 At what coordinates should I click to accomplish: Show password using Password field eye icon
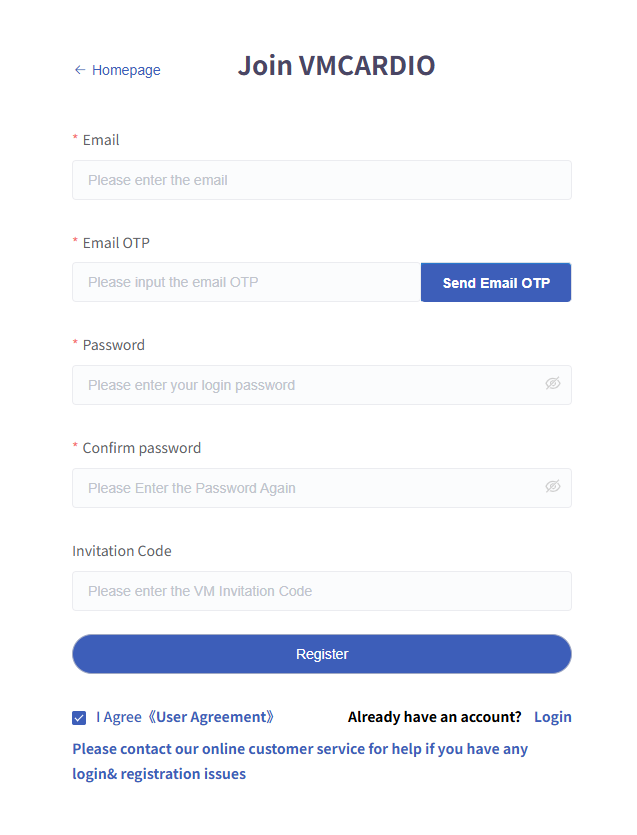click(553, 383)
